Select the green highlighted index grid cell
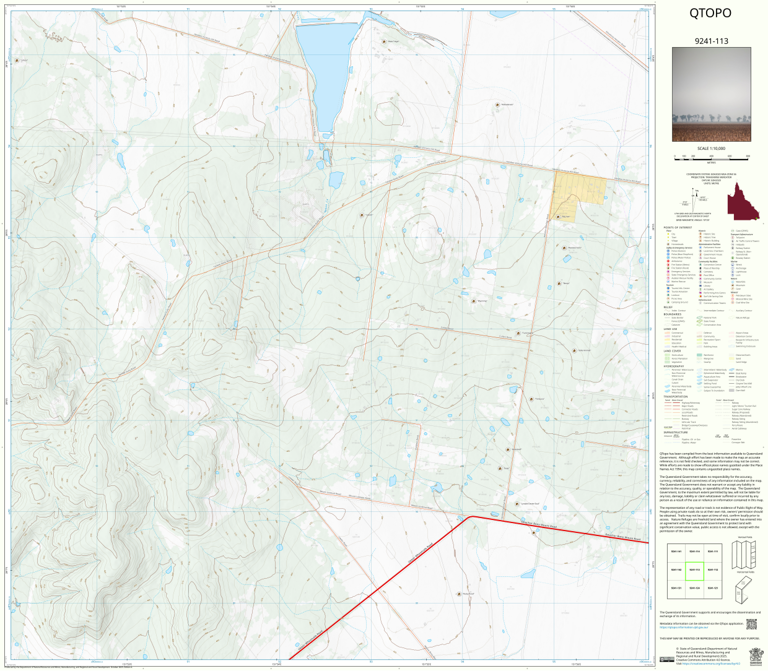 point(695,571)
